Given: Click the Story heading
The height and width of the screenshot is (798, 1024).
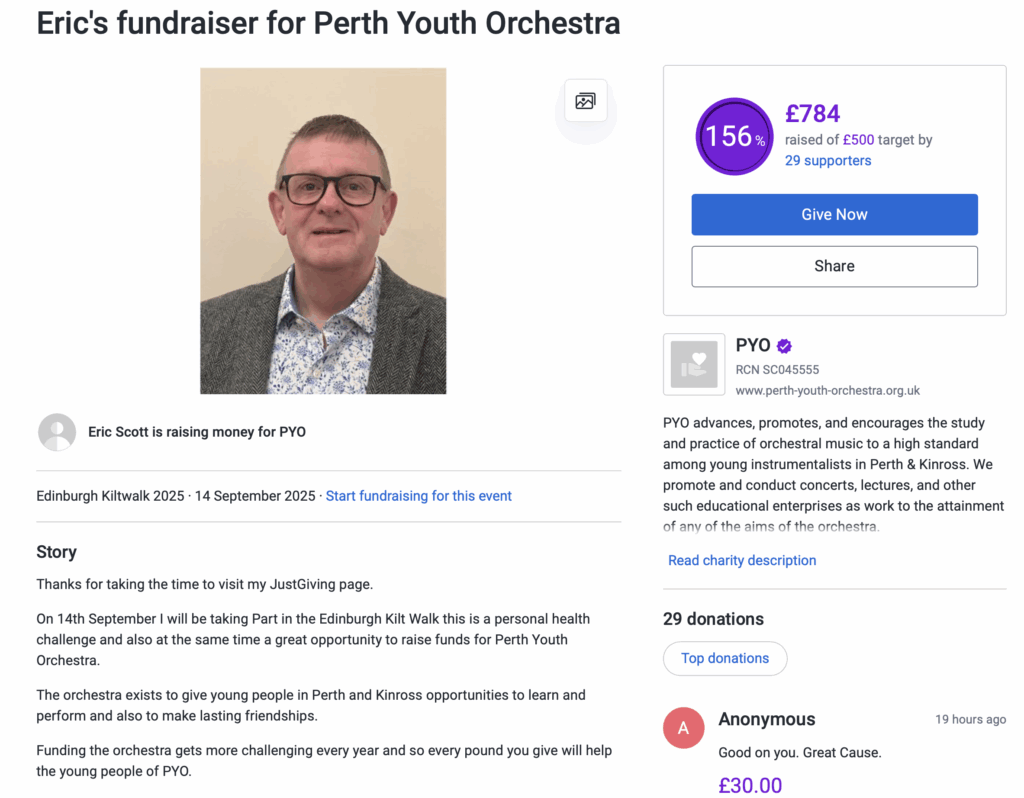Looking at the screenshot, I should click(x=56, y=552).
